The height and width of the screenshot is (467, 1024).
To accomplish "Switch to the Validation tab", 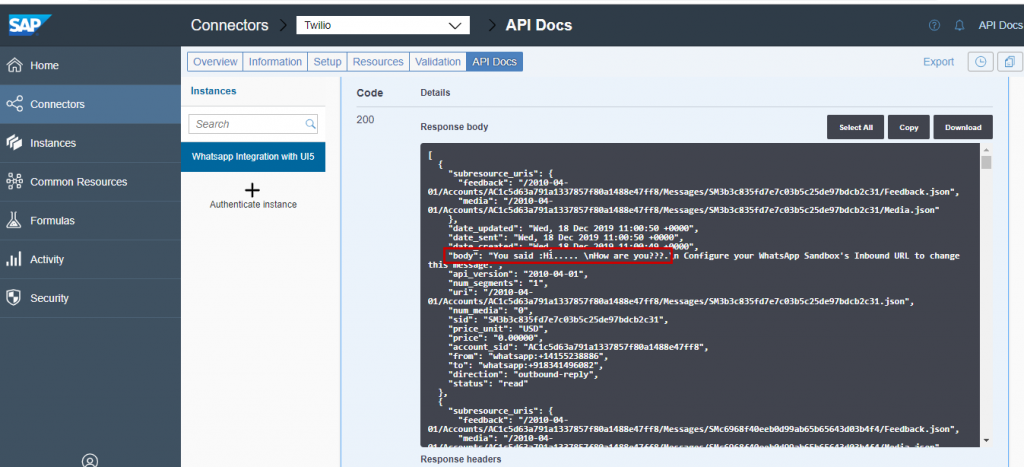I will point(438,62).
